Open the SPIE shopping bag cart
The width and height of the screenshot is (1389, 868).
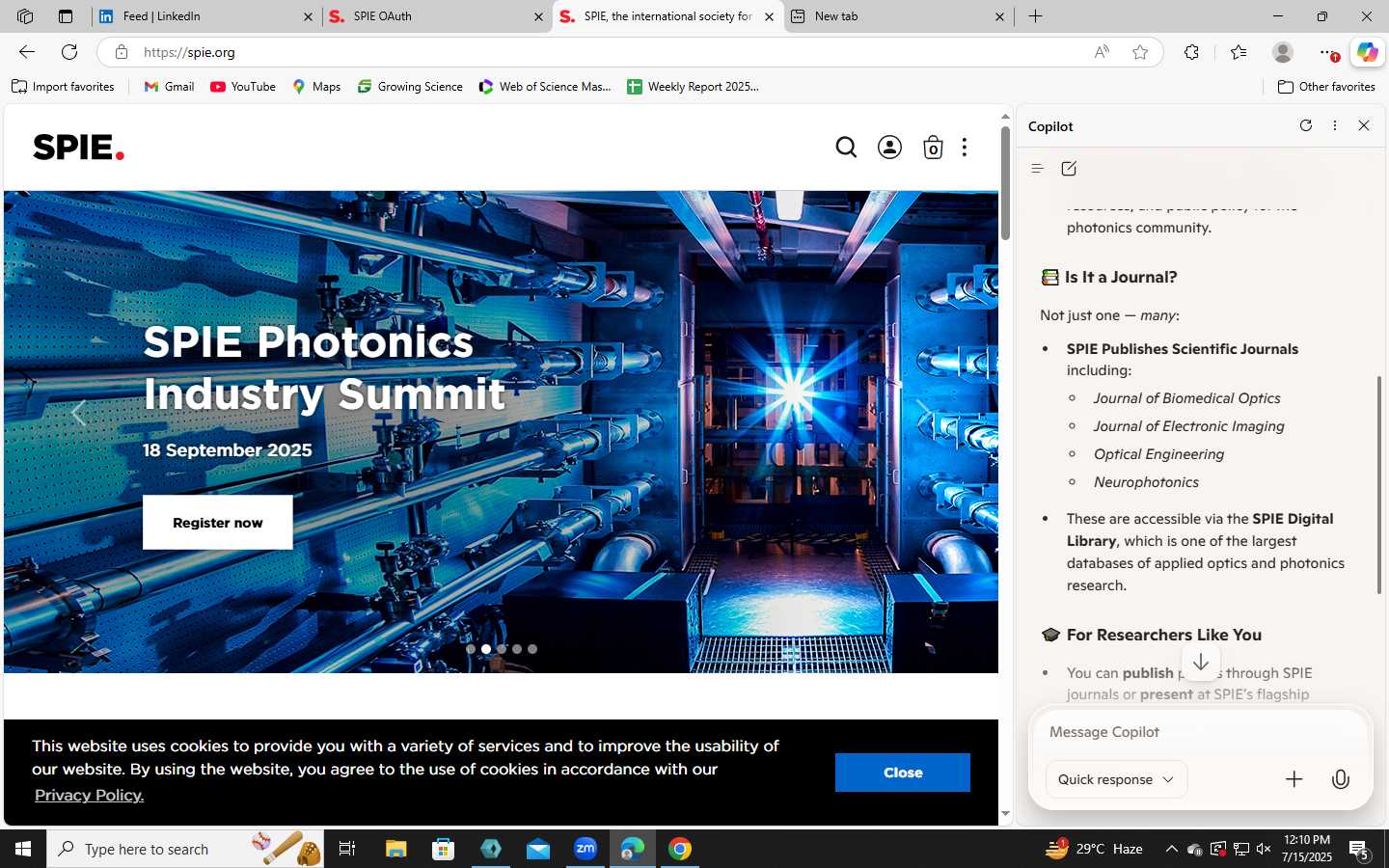coord(933,148)
